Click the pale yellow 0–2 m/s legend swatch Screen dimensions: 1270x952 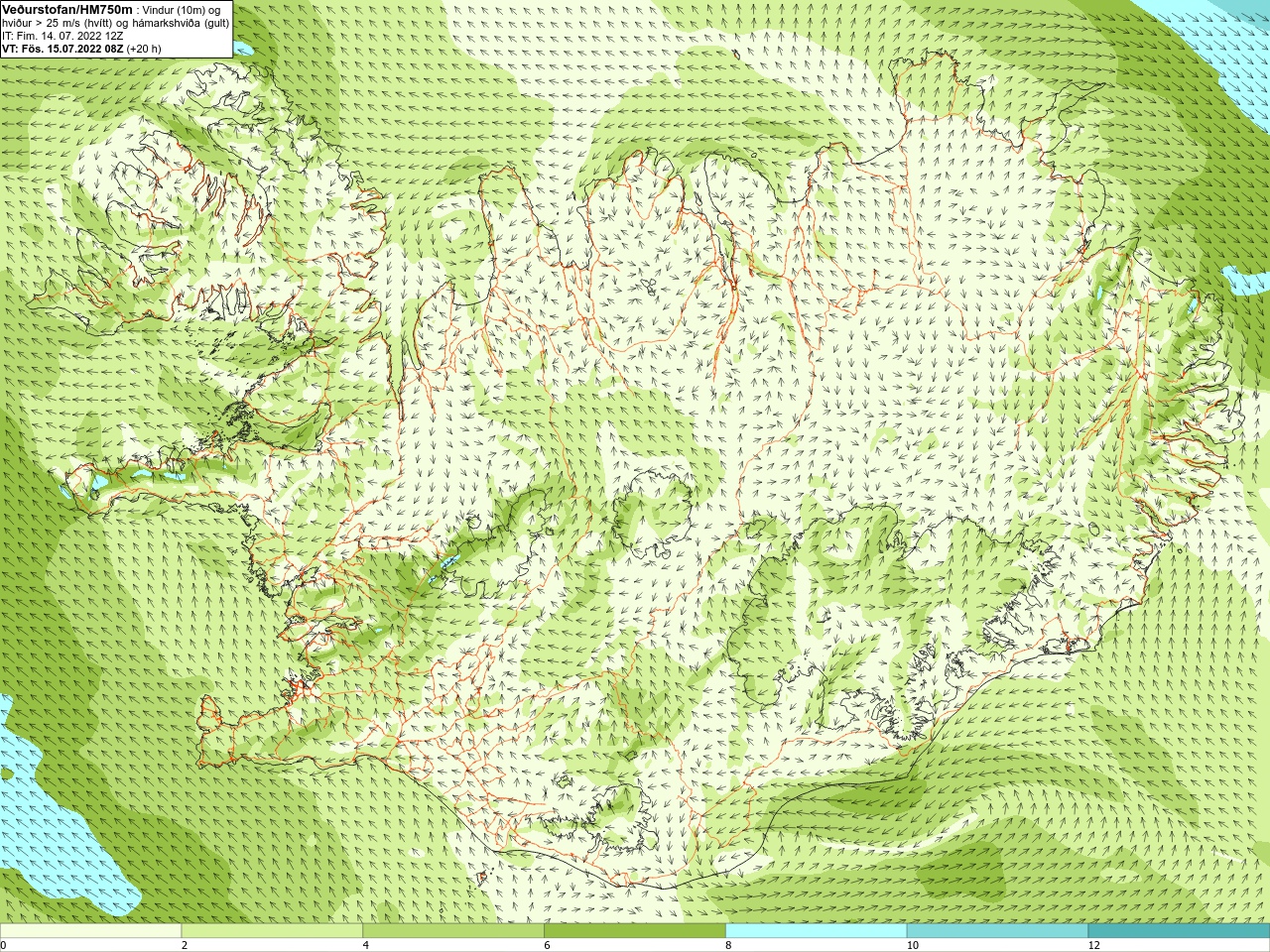point(90,931)
